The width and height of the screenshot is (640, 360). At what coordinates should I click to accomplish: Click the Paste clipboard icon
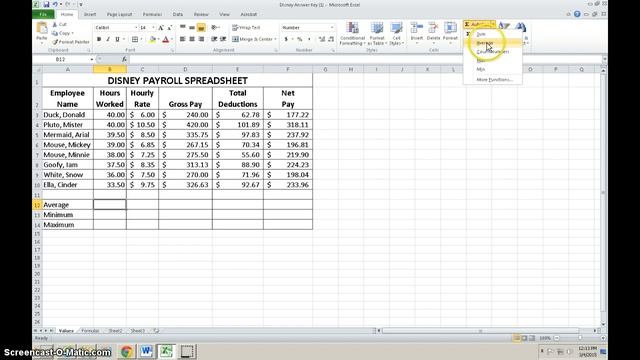(42, 29)
